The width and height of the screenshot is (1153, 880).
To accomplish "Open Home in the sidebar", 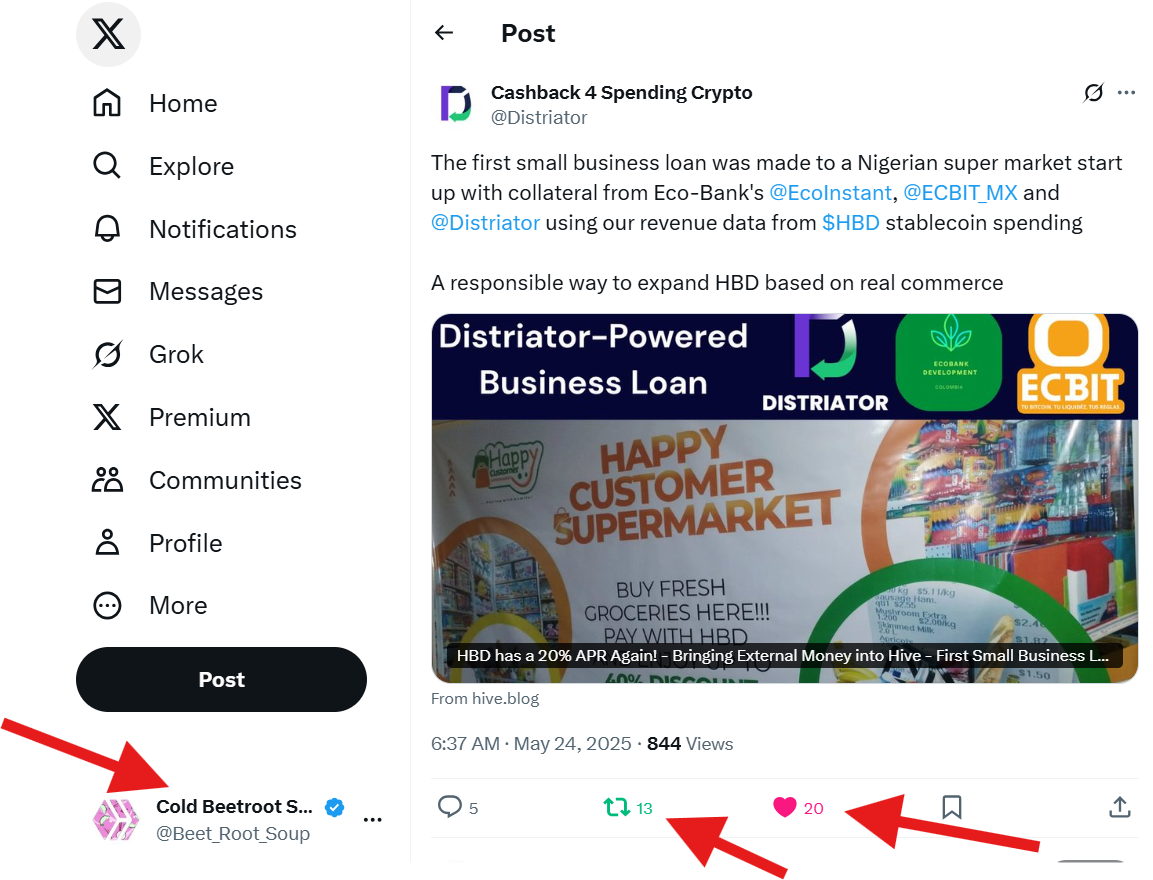I will click(x=155, y=103).
